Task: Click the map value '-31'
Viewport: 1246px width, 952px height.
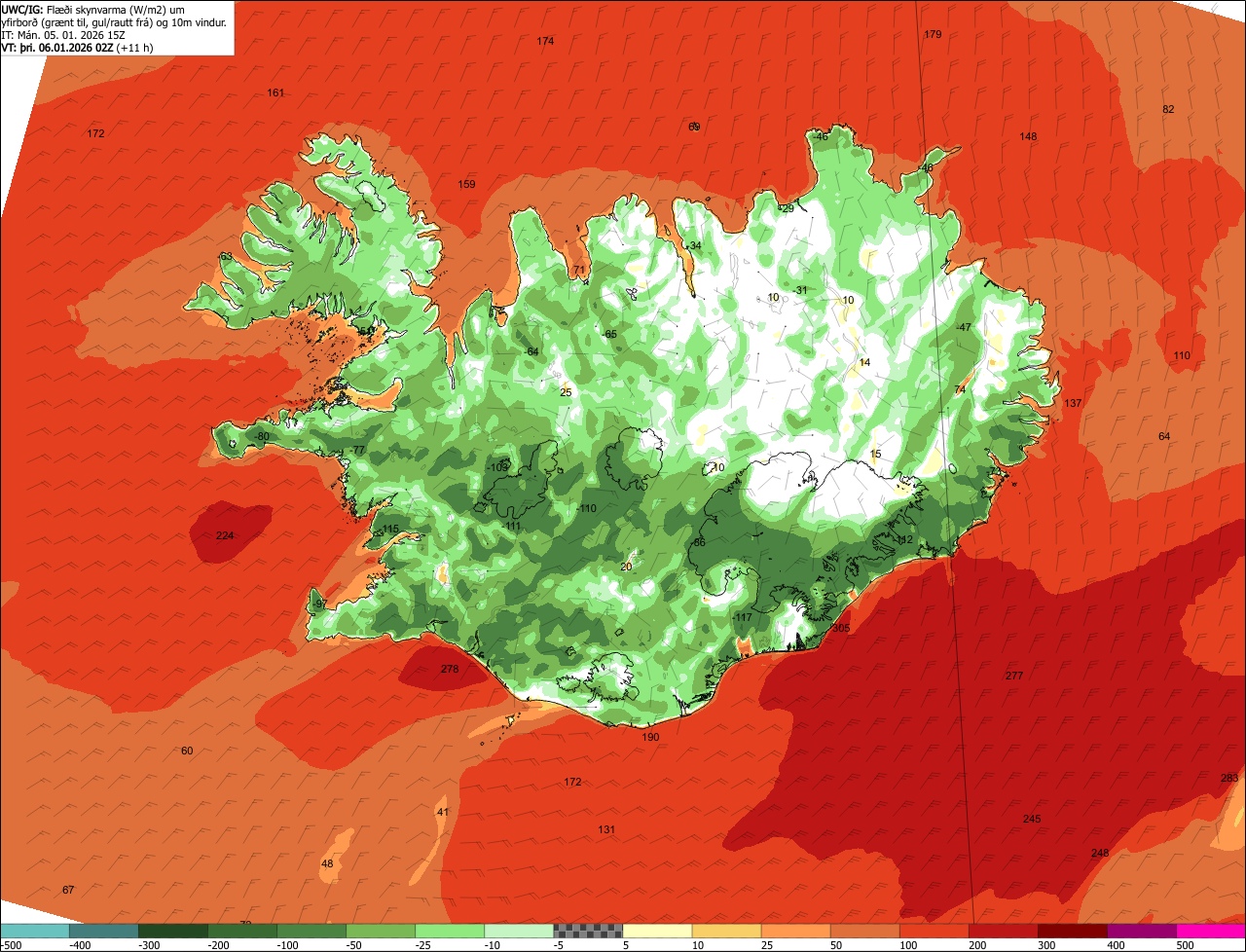Action: pos(800,290)
